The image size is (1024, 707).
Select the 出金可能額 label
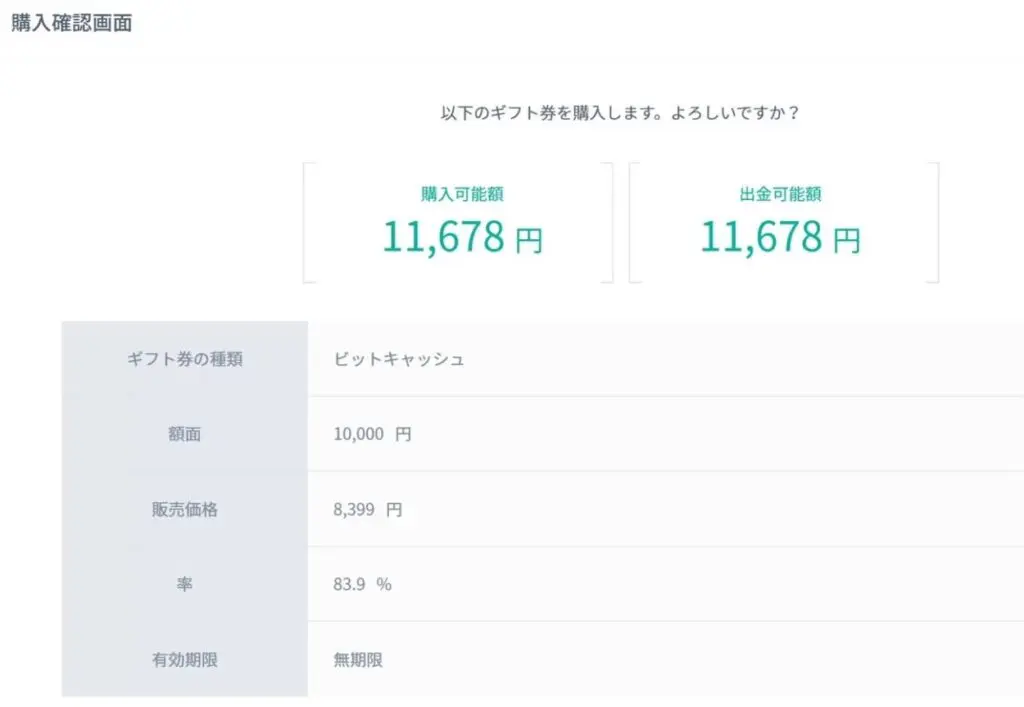tap(780, 194)
